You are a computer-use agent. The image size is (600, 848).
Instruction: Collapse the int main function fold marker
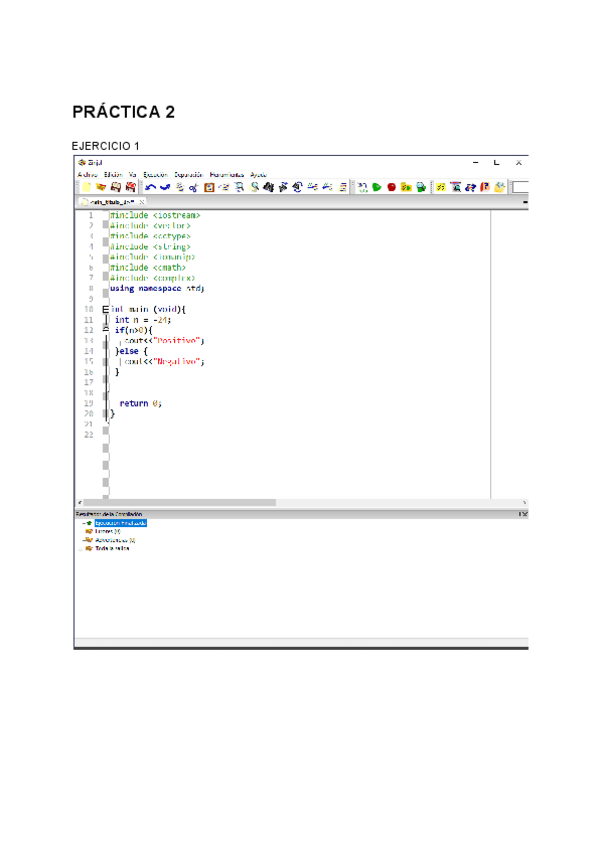[x=105, y=310]
